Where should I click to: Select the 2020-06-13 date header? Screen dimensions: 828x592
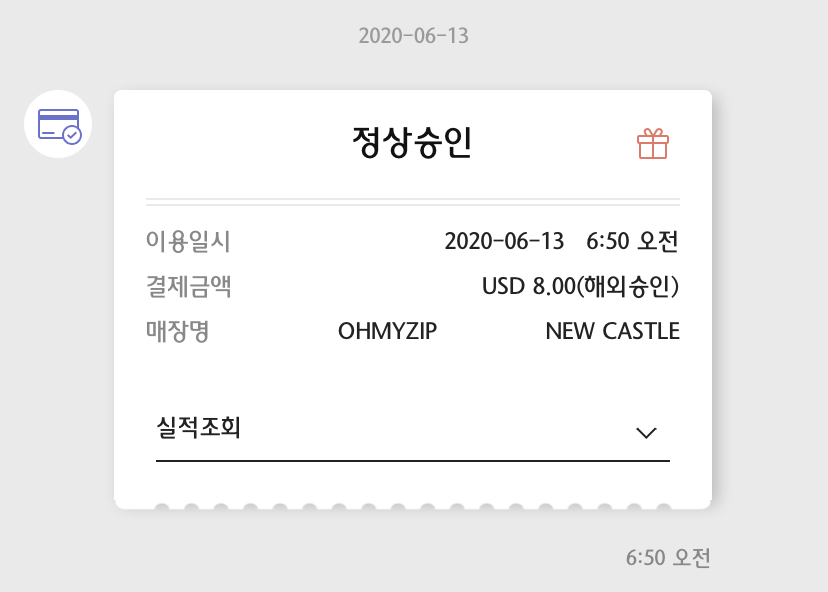[413, 36]
